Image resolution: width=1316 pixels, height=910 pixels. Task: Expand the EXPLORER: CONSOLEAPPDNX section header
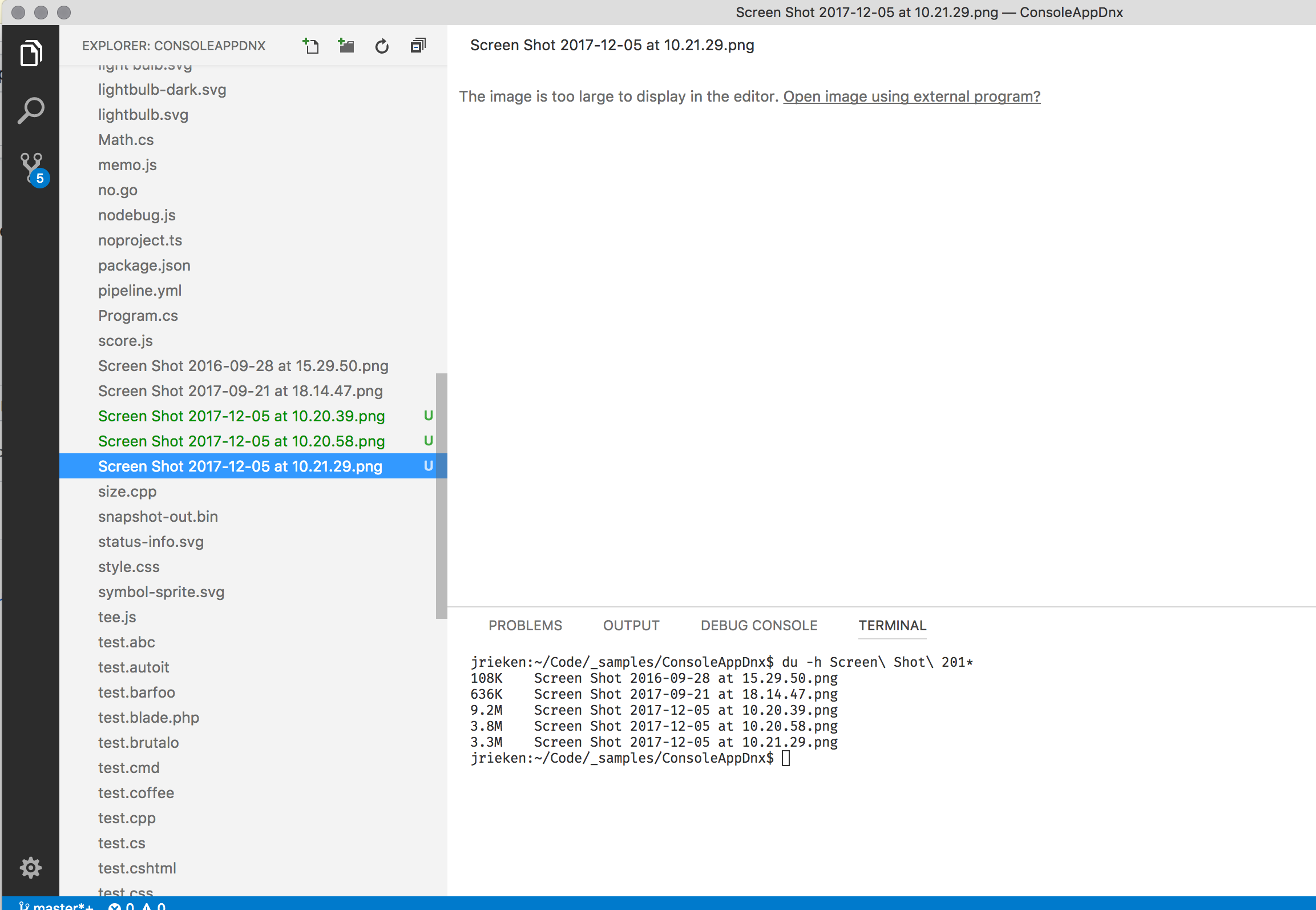[x=174, y=46]
